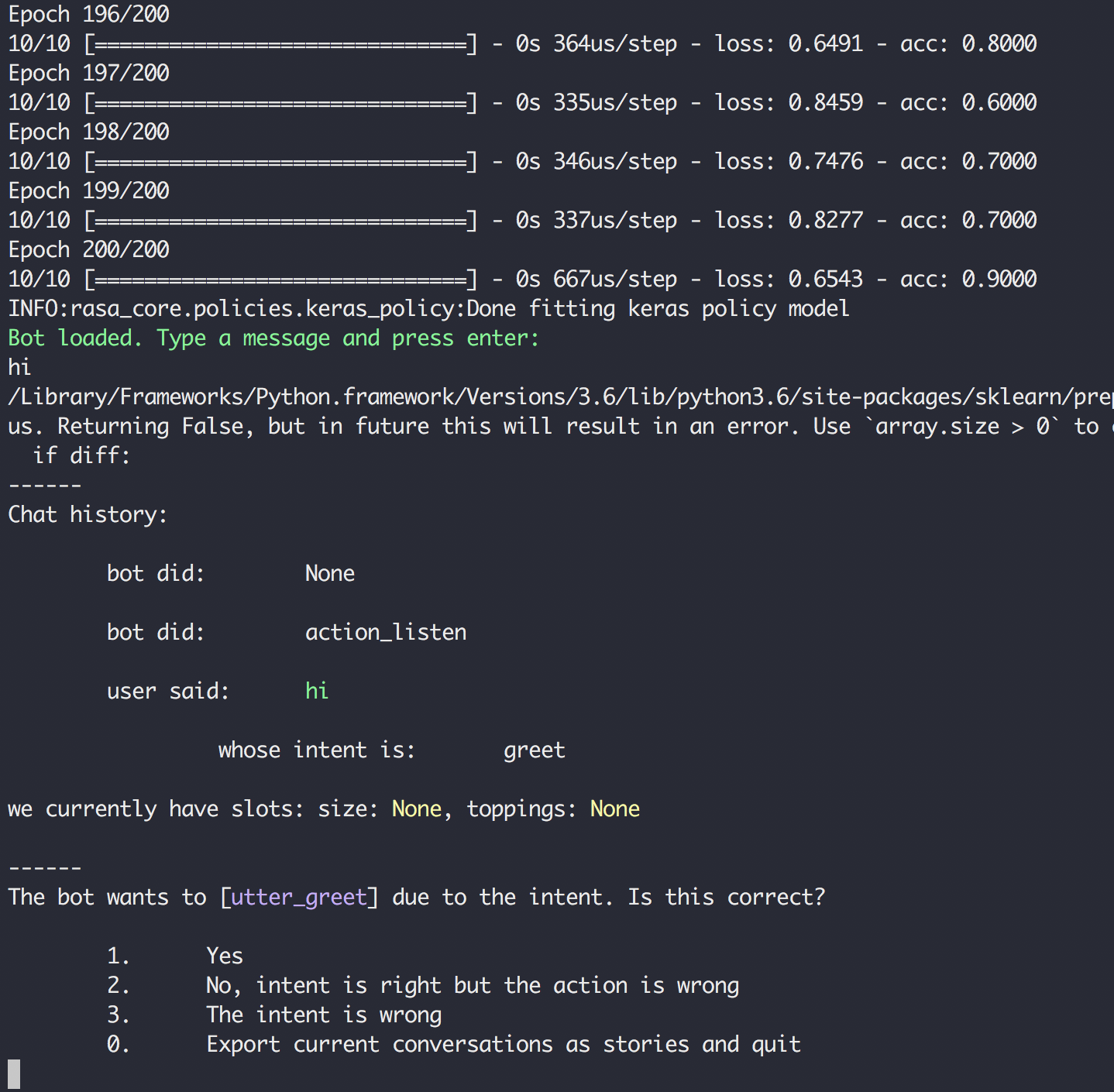Click the INFO keras_policy log line
The image size is (1114, 1092).
[x=428, y=308]
